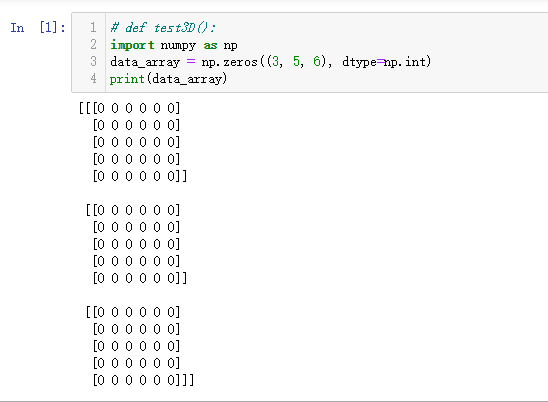Image resolution: width=548 pixels, height=402 pixels.
Task: Click line number 4 in the gutter
Action: coord(93,79)
